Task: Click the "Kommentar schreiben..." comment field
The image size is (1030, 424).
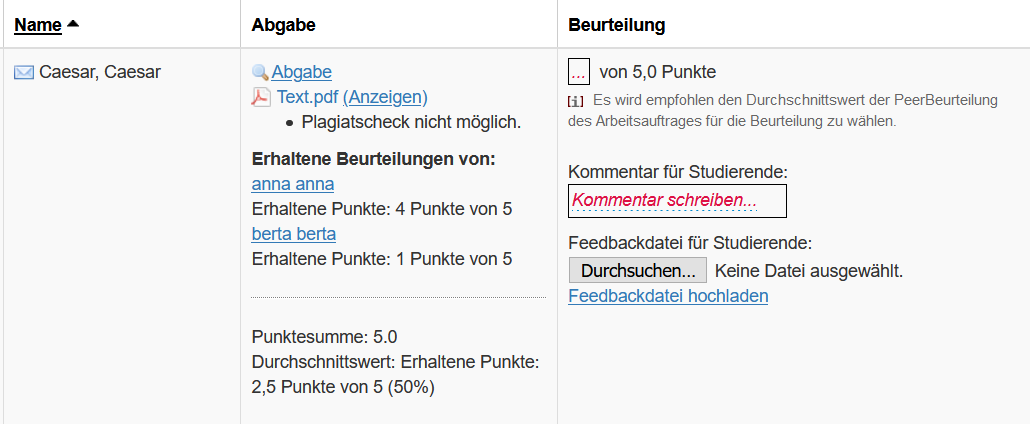Action: 677,201
